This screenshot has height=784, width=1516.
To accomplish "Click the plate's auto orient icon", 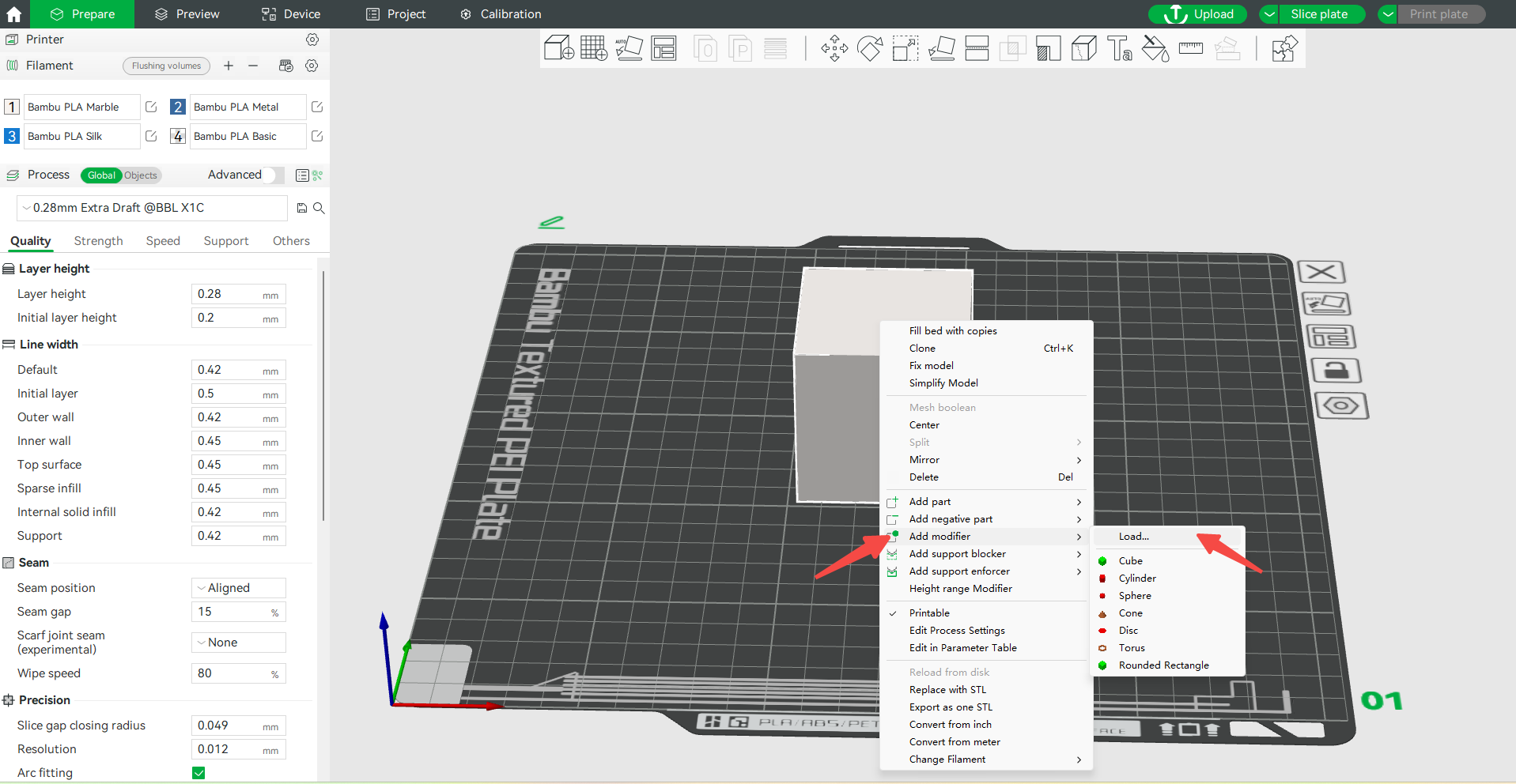I will [1326, 304].
